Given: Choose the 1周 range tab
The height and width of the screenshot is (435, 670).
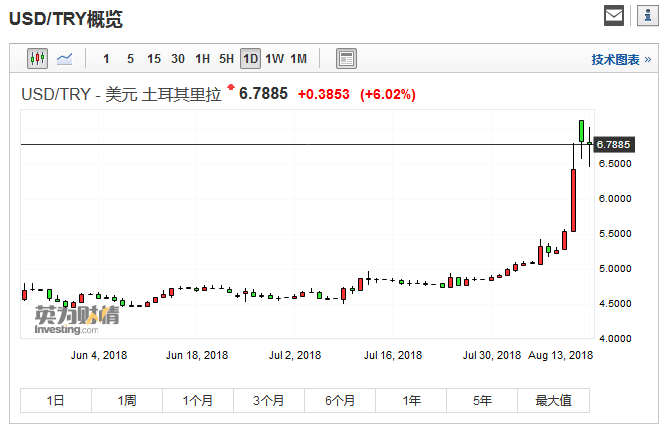Looking at the screenshot, I should (x=127, y=400).
